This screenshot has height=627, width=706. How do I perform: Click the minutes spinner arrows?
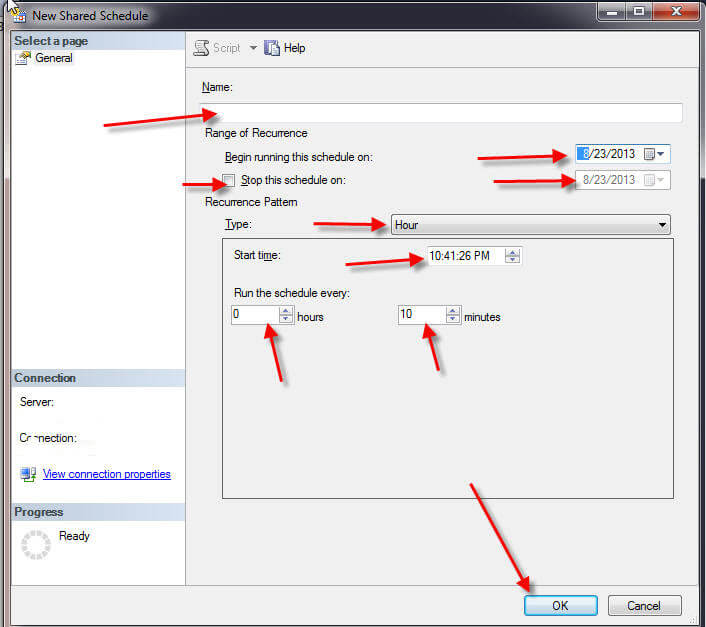453,315
